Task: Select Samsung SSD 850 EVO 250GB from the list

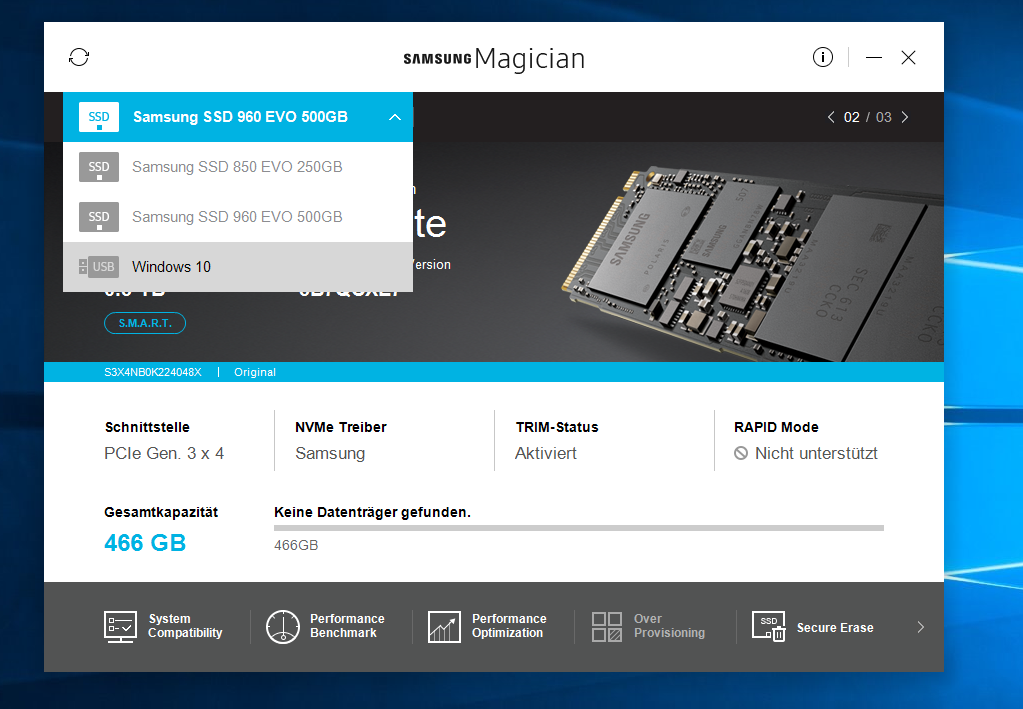Action: 238,167
